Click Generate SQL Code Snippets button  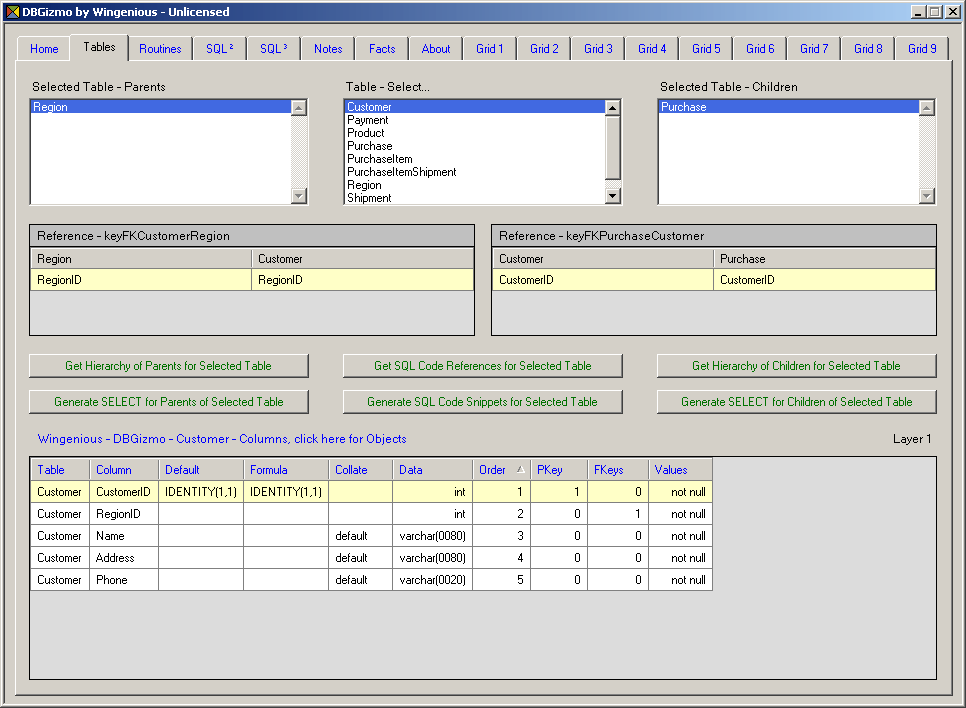[482, 402]
